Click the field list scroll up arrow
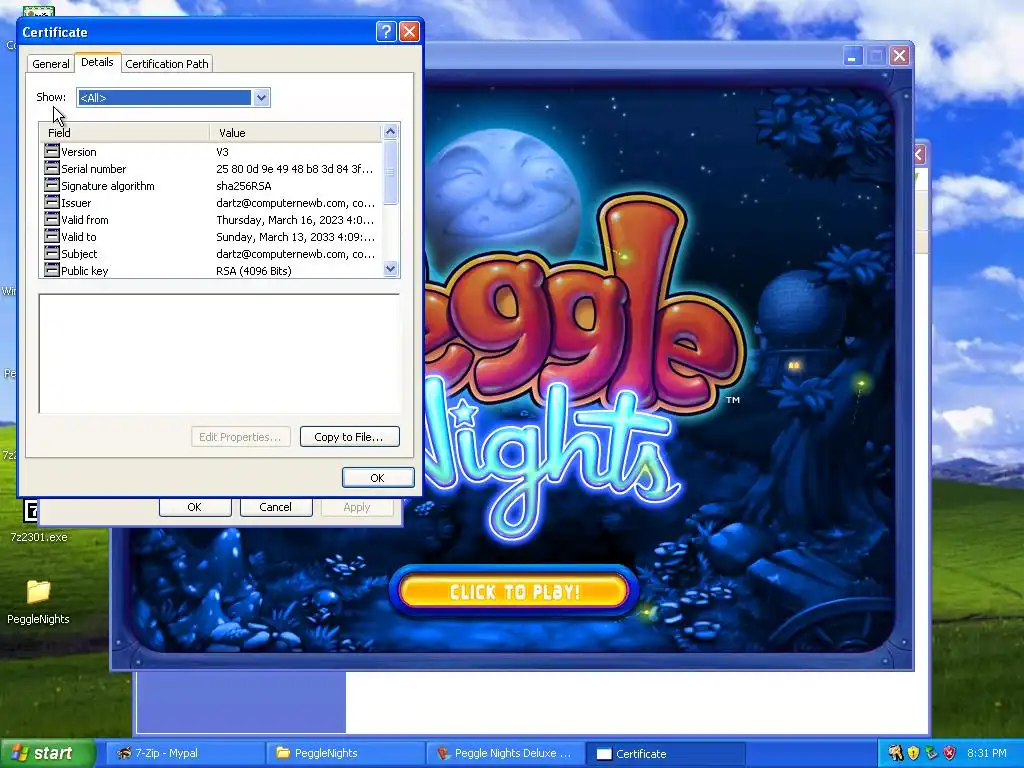1024x768 pixels. coord(391,131)
